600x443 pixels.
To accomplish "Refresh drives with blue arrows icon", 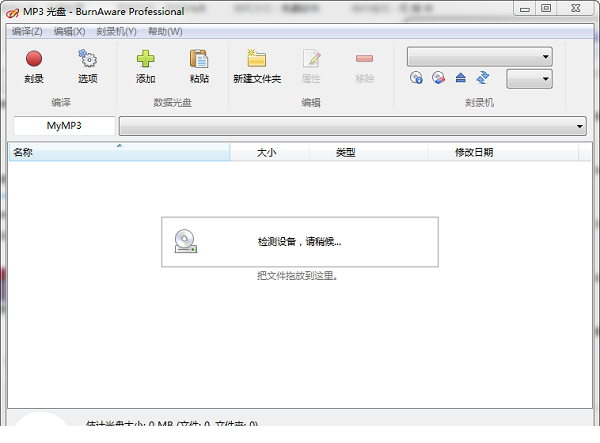I will click(x=483, y=78).
